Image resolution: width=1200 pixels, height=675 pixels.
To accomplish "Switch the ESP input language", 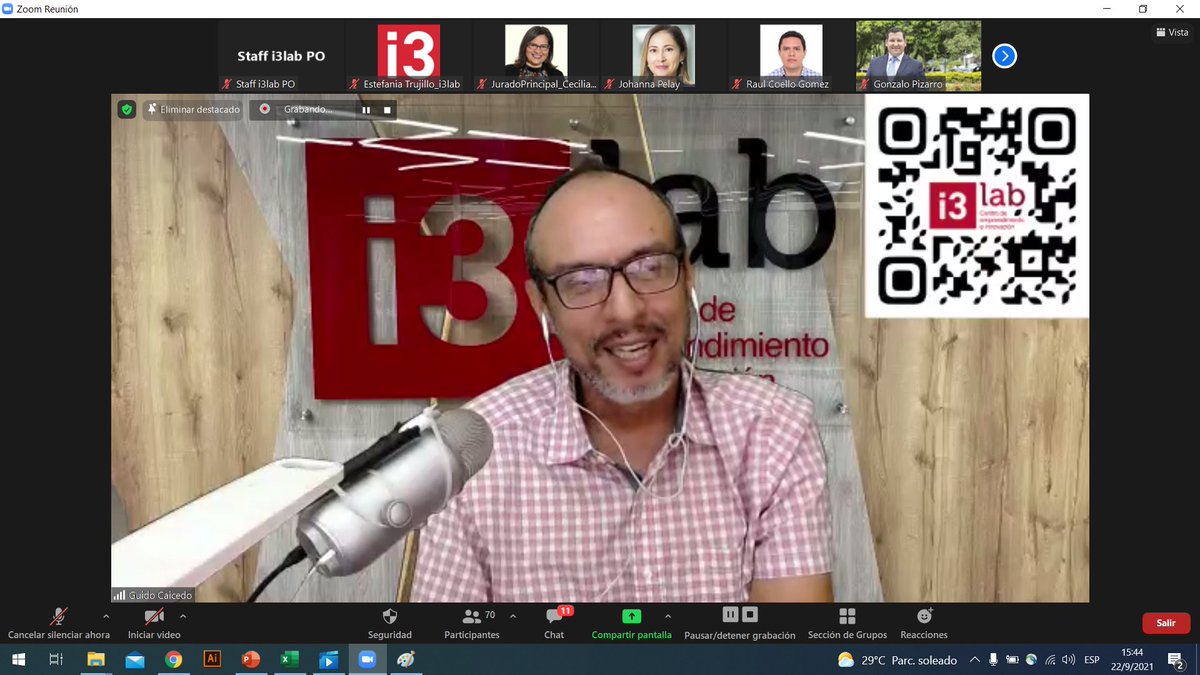I will point(1092,660).
